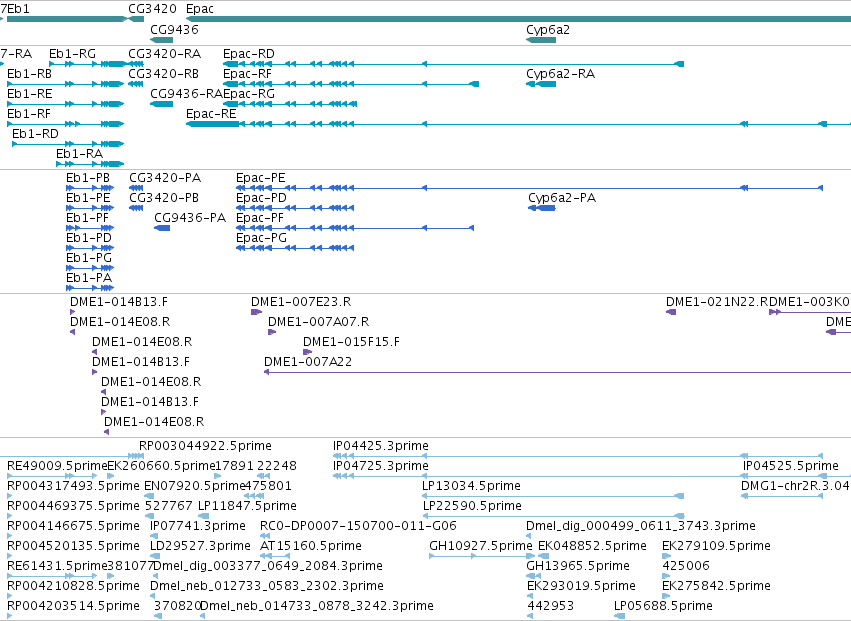This screenshot has height=621, width=851.
Task: Select the Epac-PE protein label
Action: pos(261,178)
